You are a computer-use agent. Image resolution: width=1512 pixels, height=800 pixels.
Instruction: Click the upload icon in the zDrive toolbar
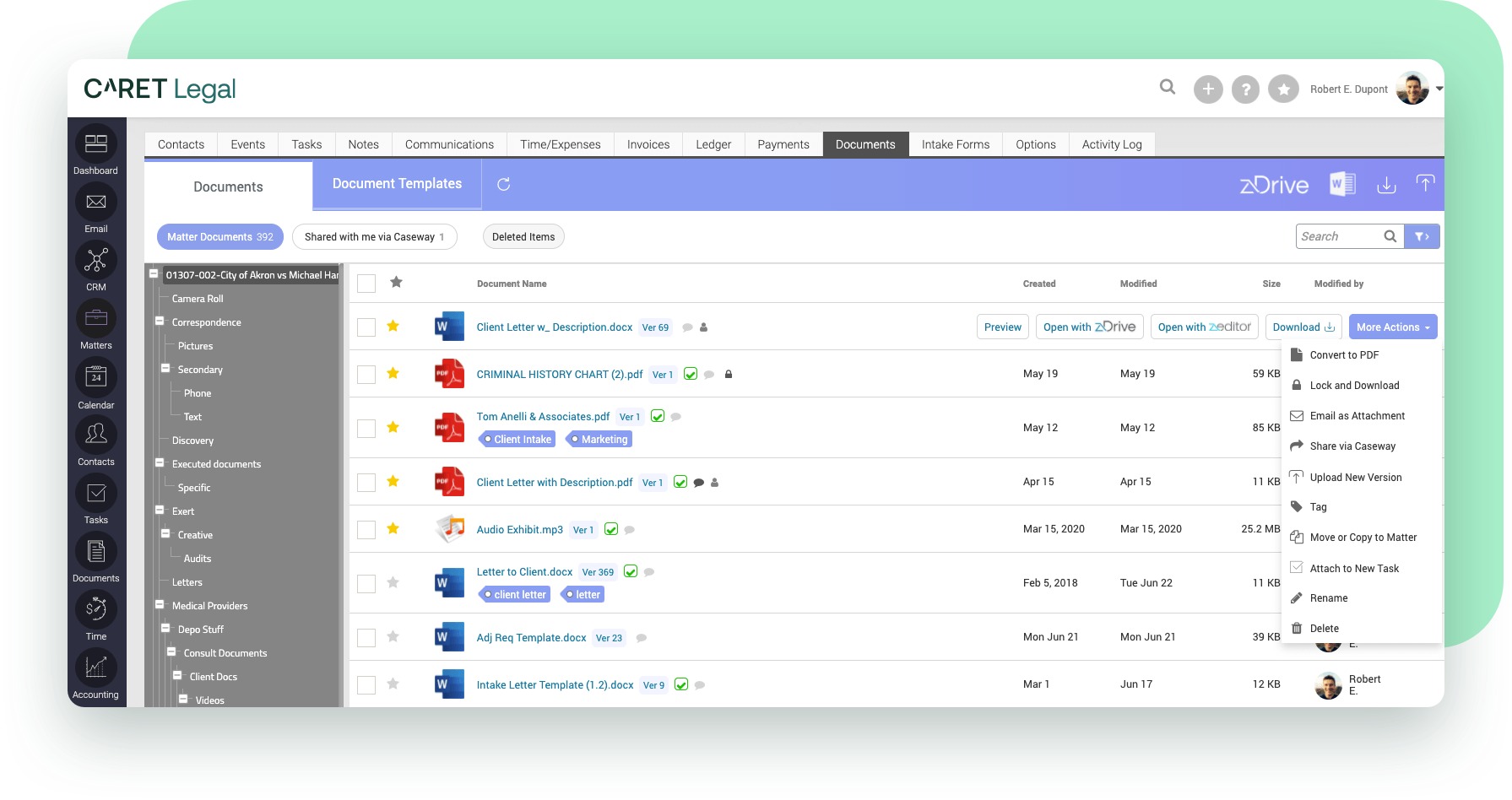point(1425,184)
